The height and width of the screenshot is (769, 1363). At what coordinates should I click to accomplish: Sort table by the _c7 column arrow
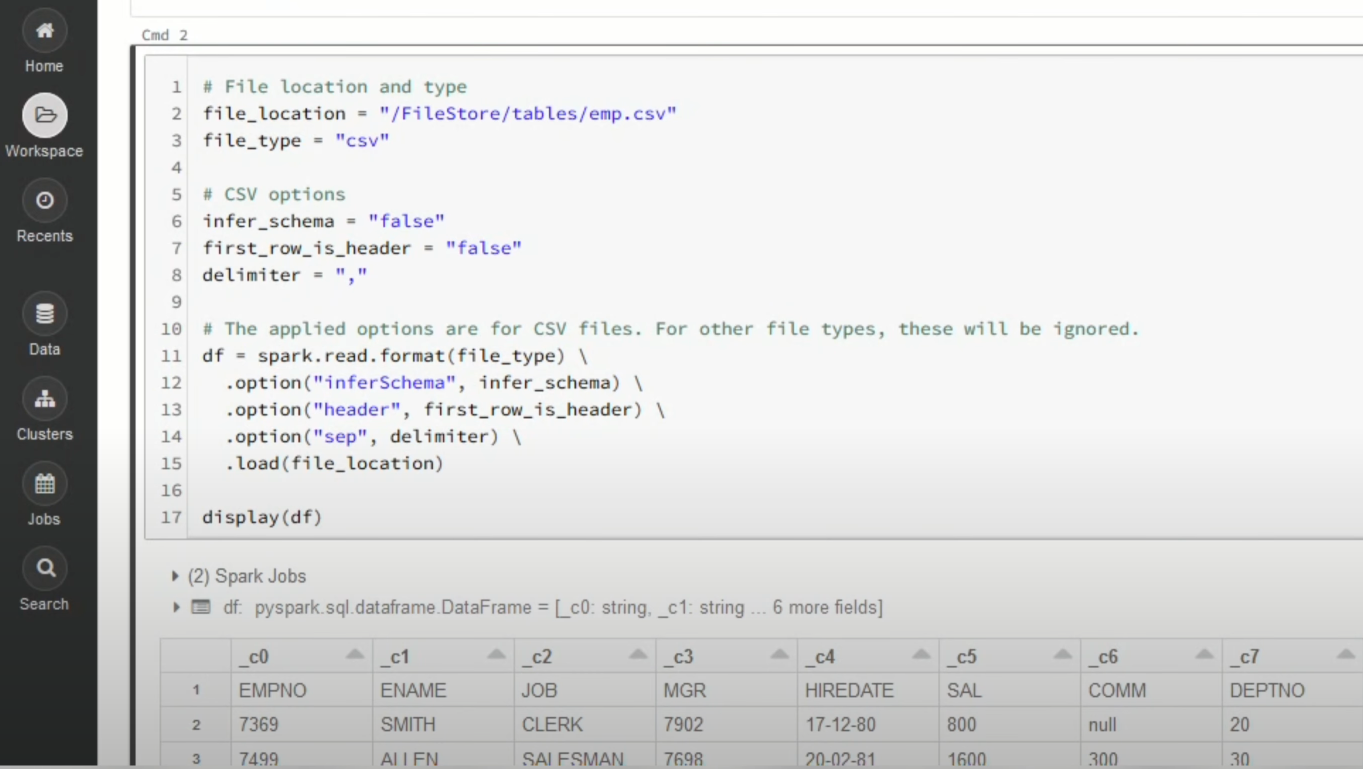click(1346, 655)
